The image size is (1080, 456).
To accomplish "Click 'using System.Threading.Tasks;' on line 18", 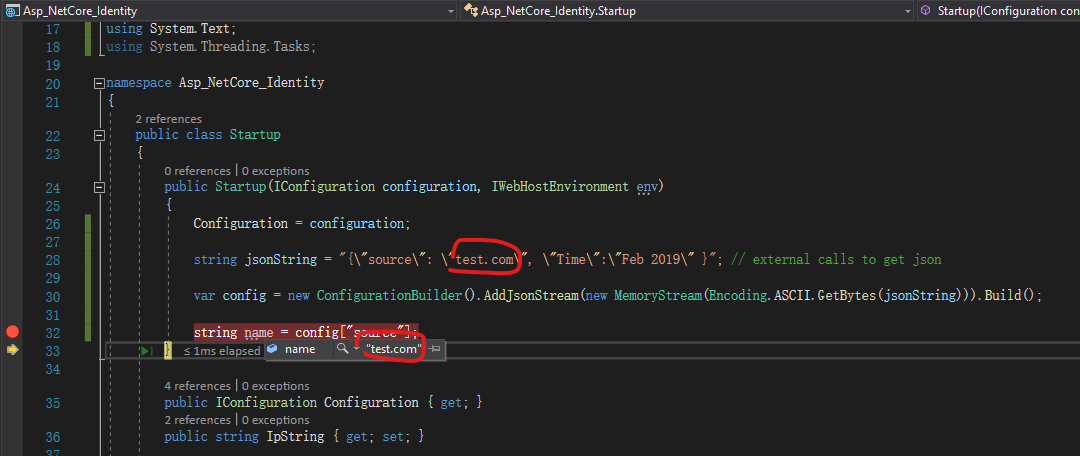I will (211, 47).
